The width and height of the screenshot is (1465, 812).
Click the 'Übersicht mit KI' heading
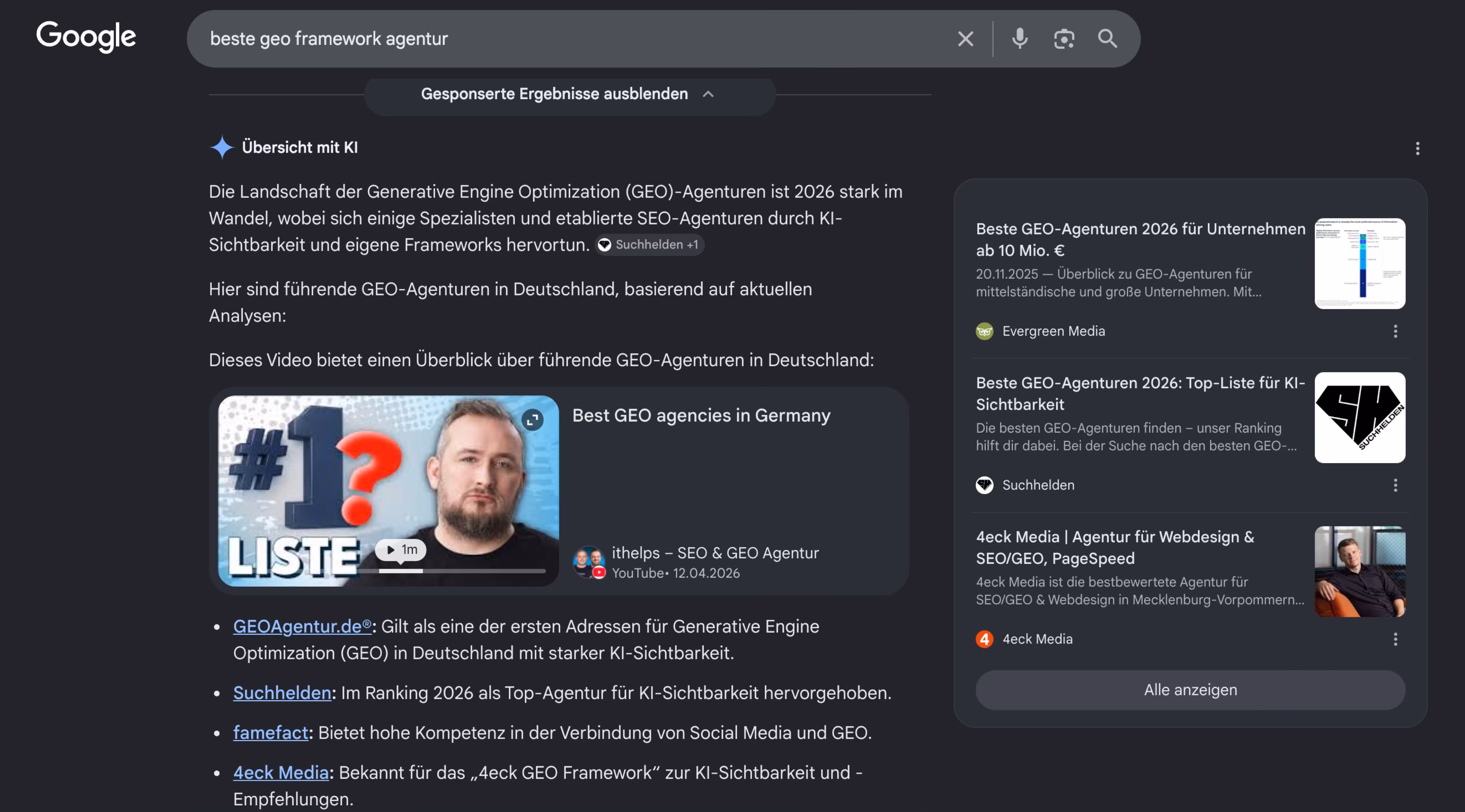(x=300, y=147)
